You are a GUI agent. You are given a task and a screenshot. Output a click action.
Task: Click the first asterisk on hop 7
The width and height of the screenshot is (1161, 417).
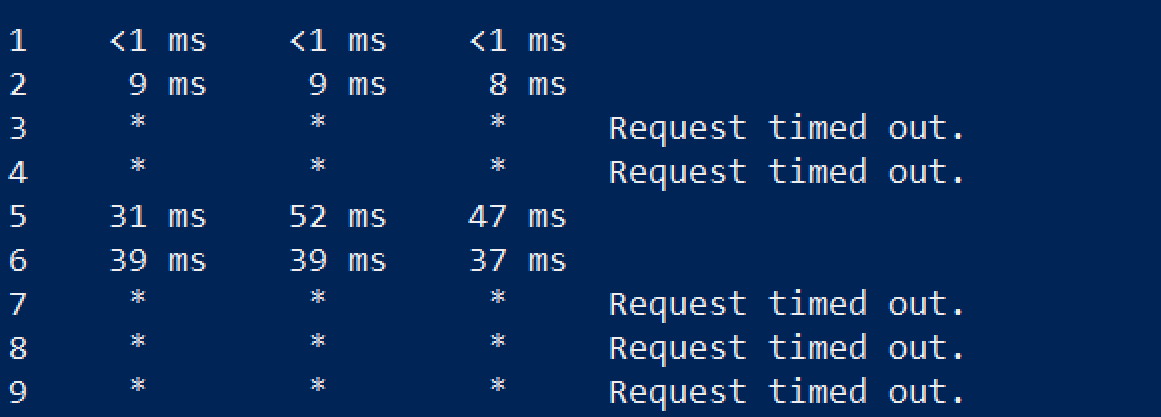click(138, 300)
